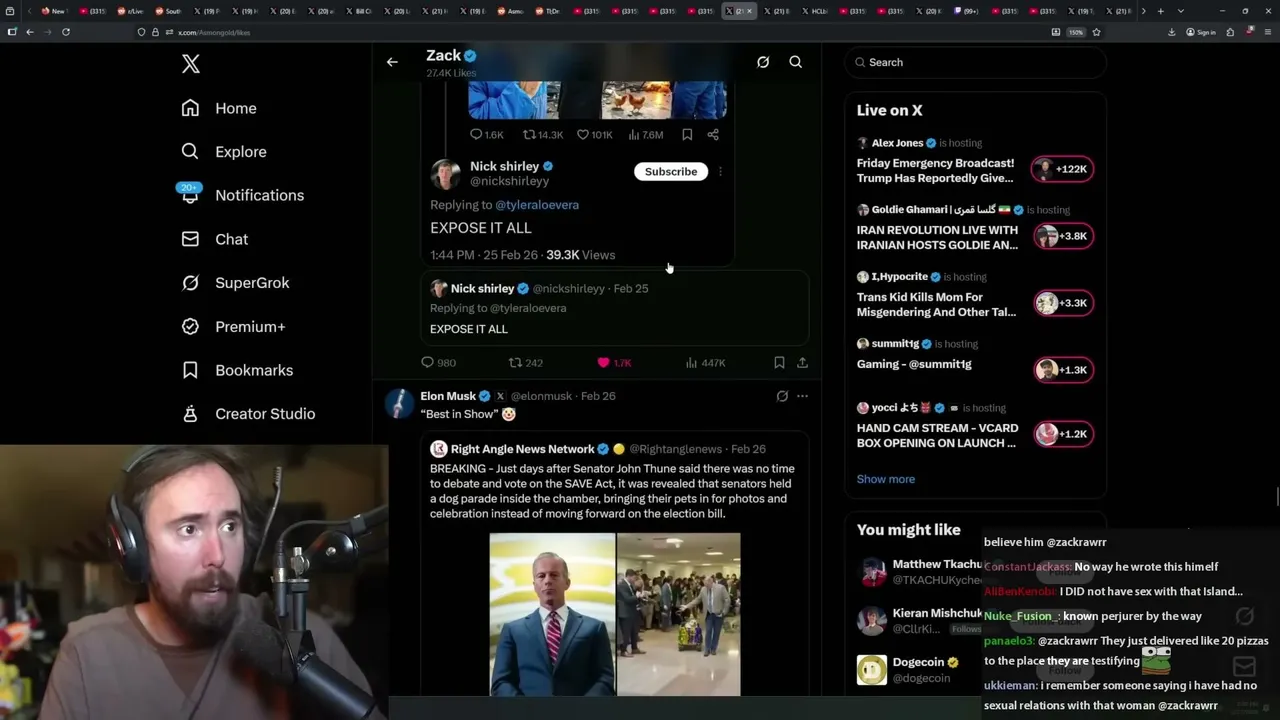
Task: Bookmark the quoted post beside share icon
Action: tap(687, 134)
